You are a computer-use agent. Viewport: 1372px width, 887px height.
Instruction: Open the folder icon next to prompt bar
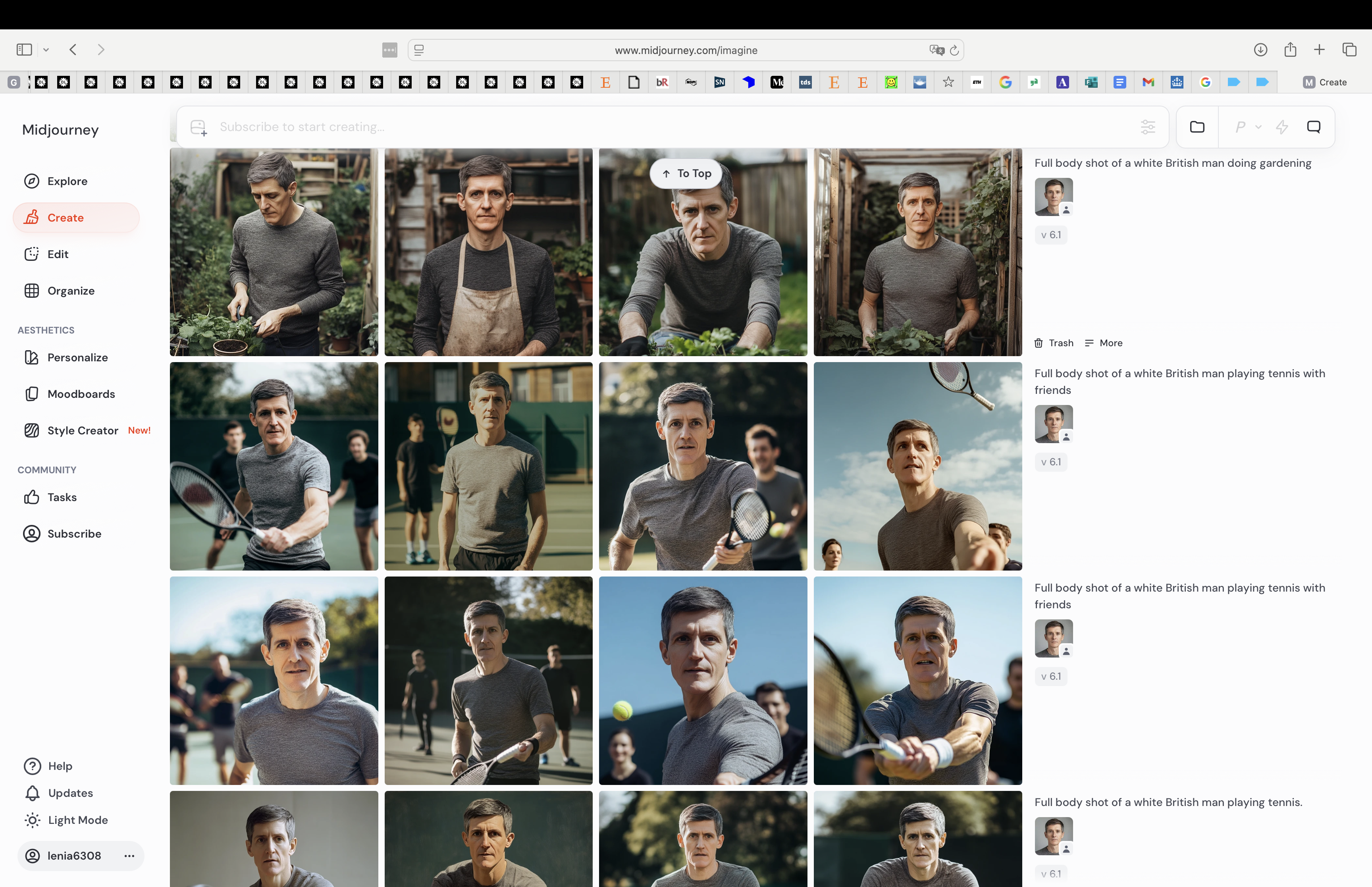pos(1197,127)
